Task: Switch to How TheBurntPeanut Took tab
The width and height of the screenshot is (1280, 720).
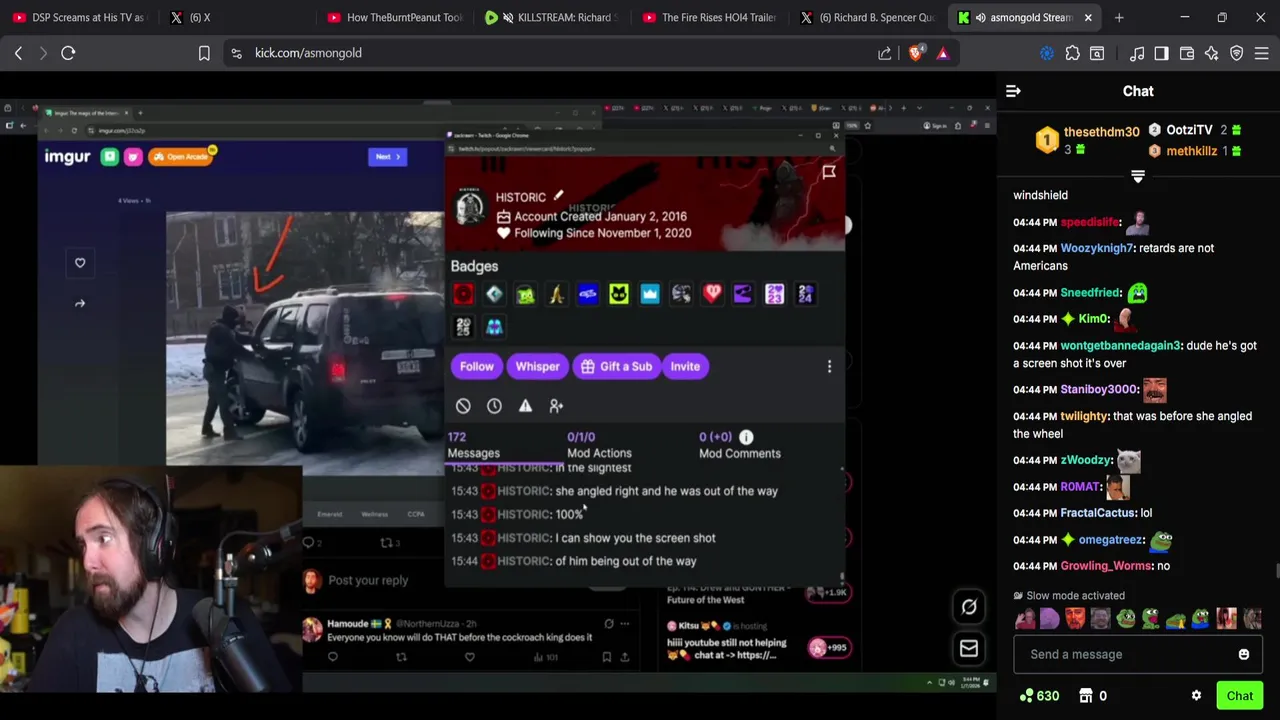Action: tap(395, 17)
